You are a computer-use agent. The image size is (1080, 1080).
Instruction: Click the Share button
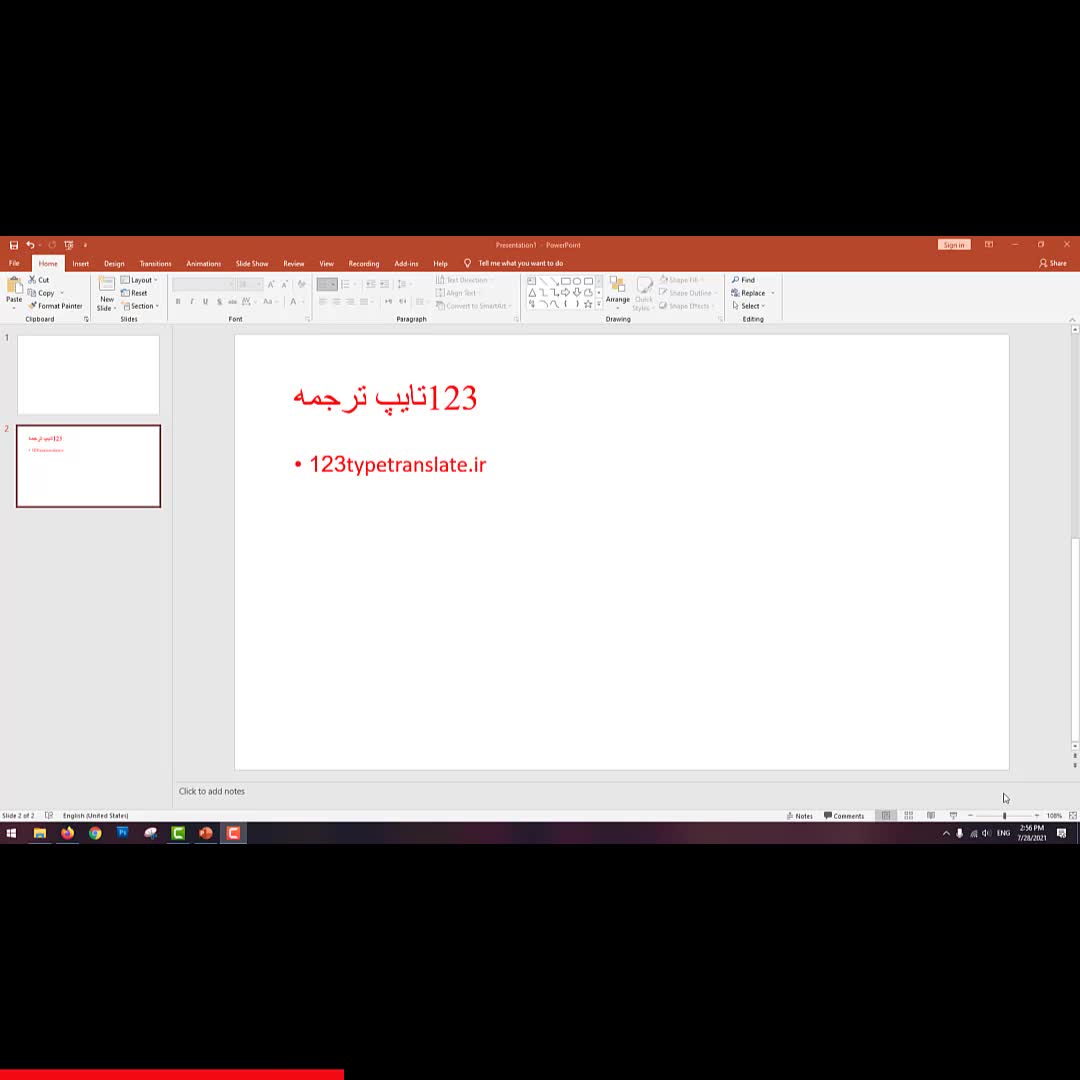coord(1053,264)
